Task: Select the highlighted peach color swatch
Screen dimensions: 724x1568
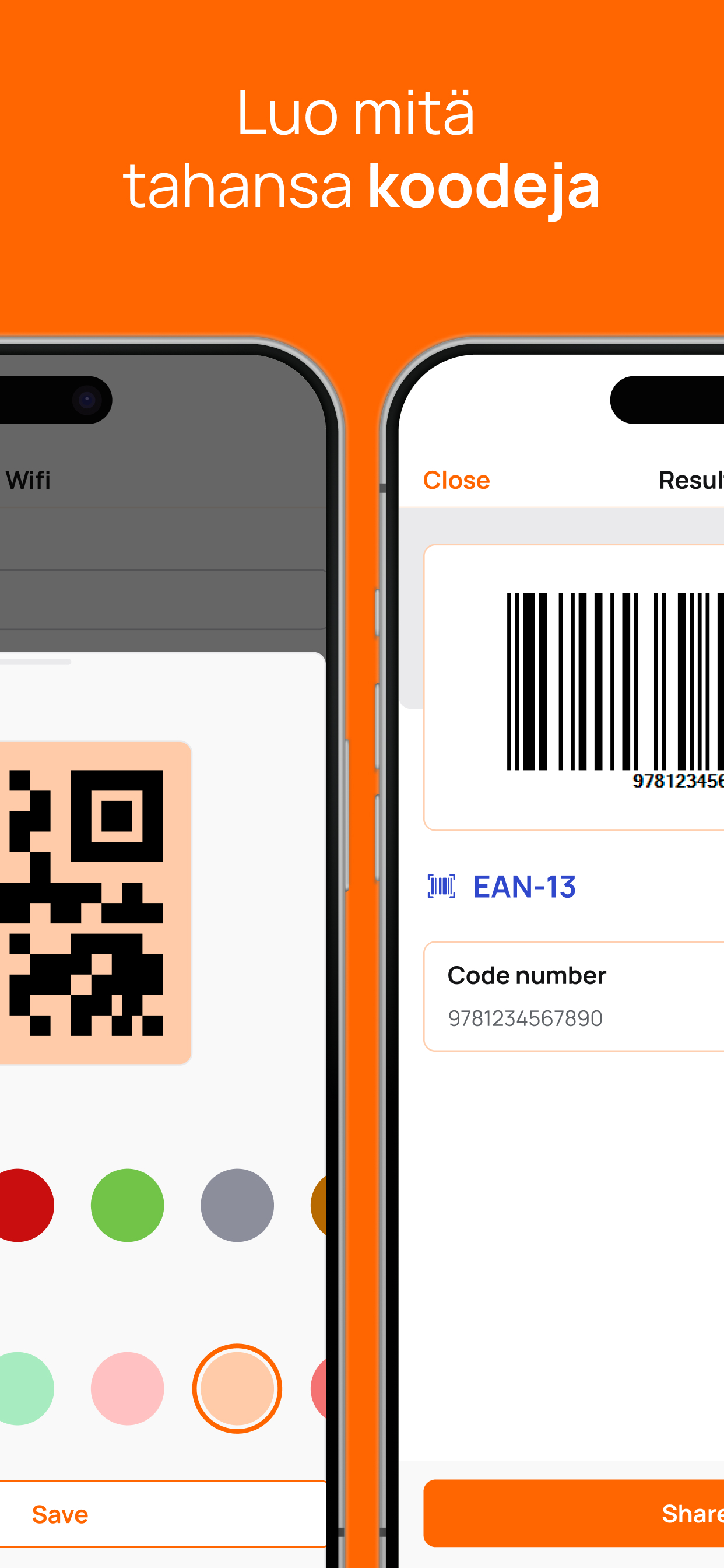Action: [237, 1388]
